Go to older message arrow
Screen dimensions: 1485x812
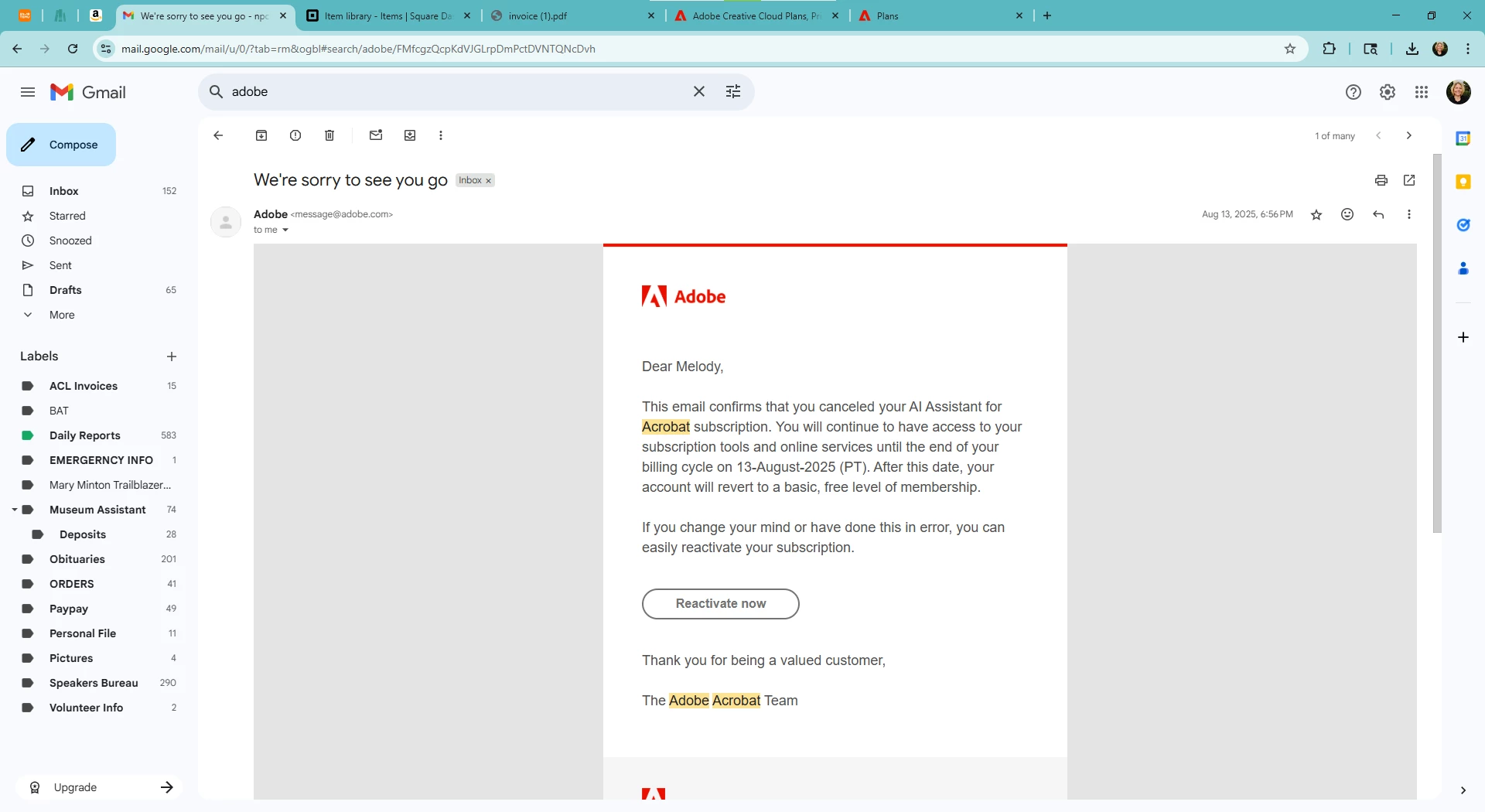1409,135
